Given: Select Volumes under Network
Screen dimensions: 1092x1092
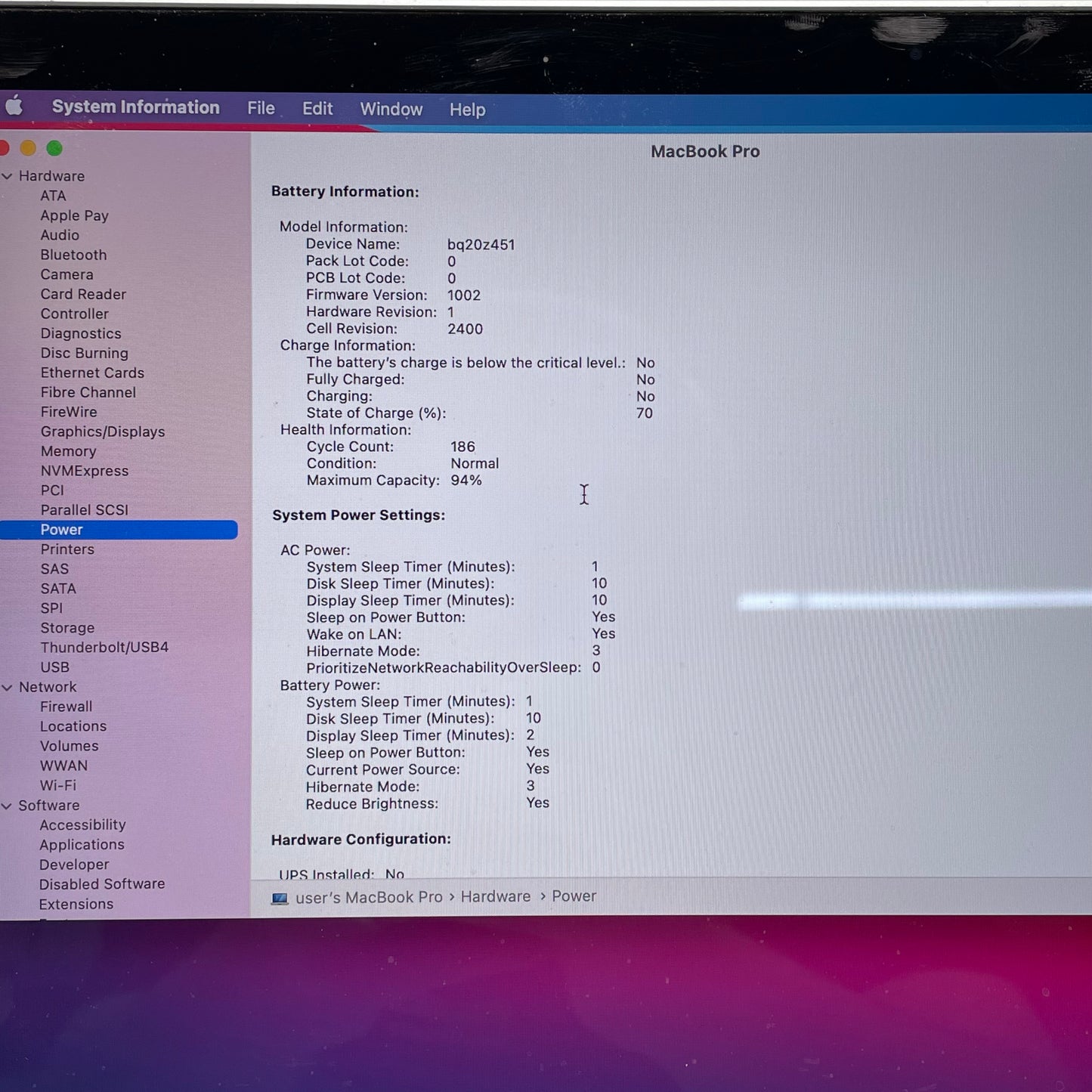Looking at the screenshot, I should click(69, 746).
